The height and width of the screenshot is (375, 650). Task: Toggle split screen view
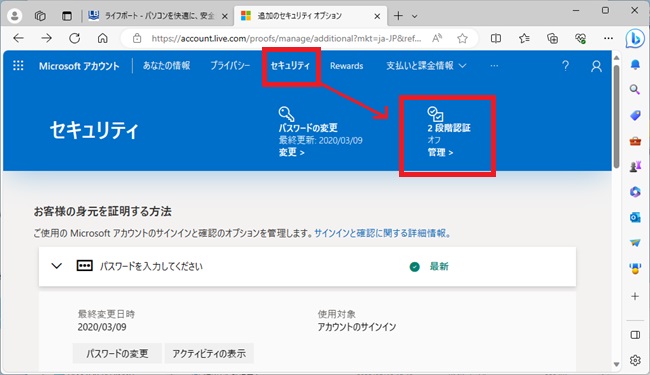(x=496, y=38)
